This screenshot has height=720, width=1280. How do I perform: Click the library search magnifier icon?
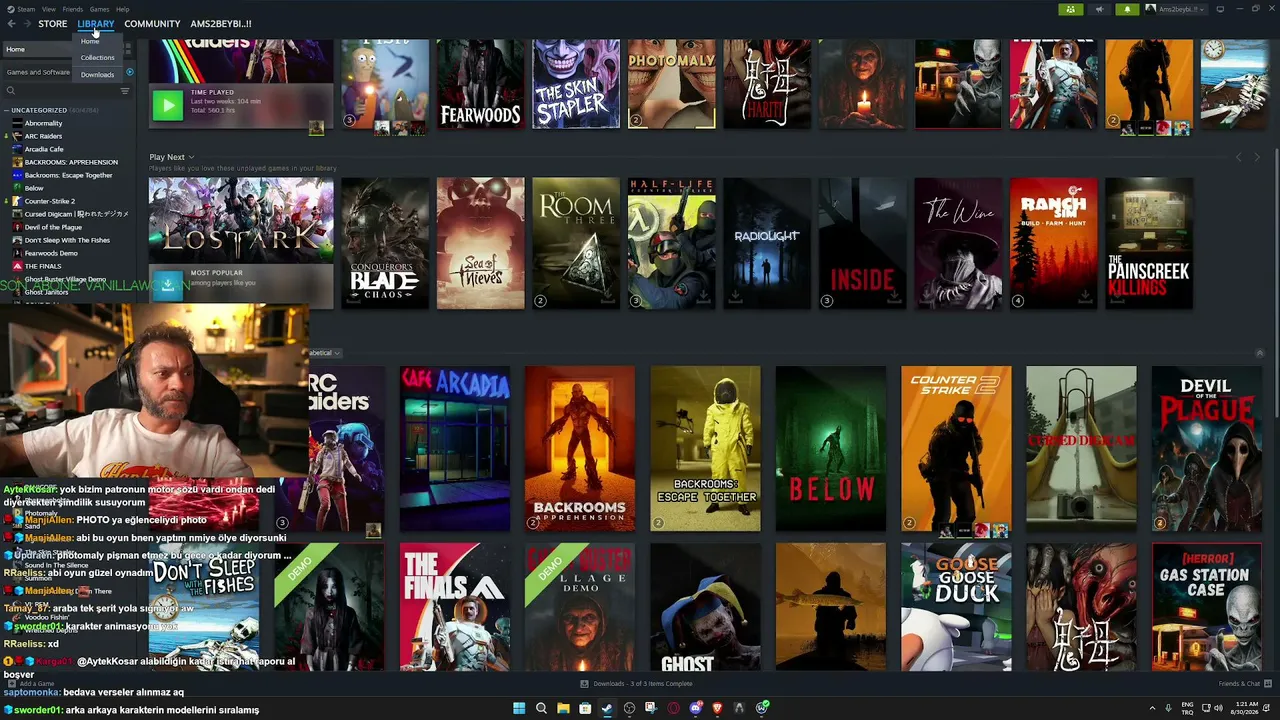click(11, 91)
